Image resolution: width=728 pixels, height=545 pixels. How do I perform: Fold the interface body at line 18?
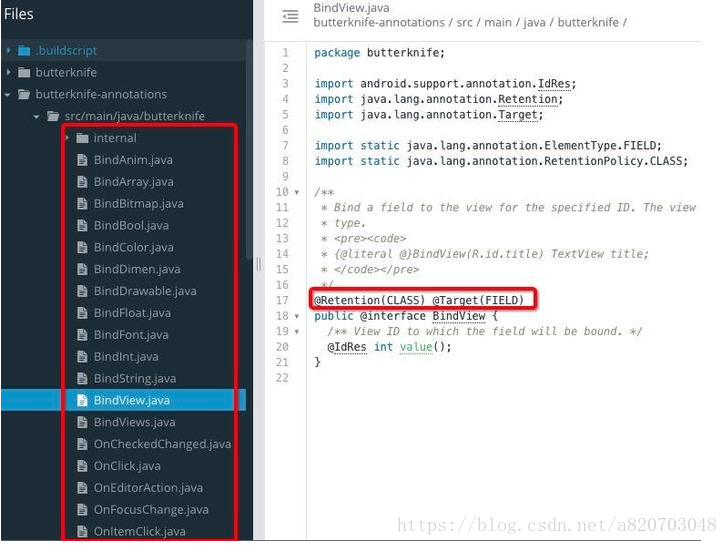(297, 316)
